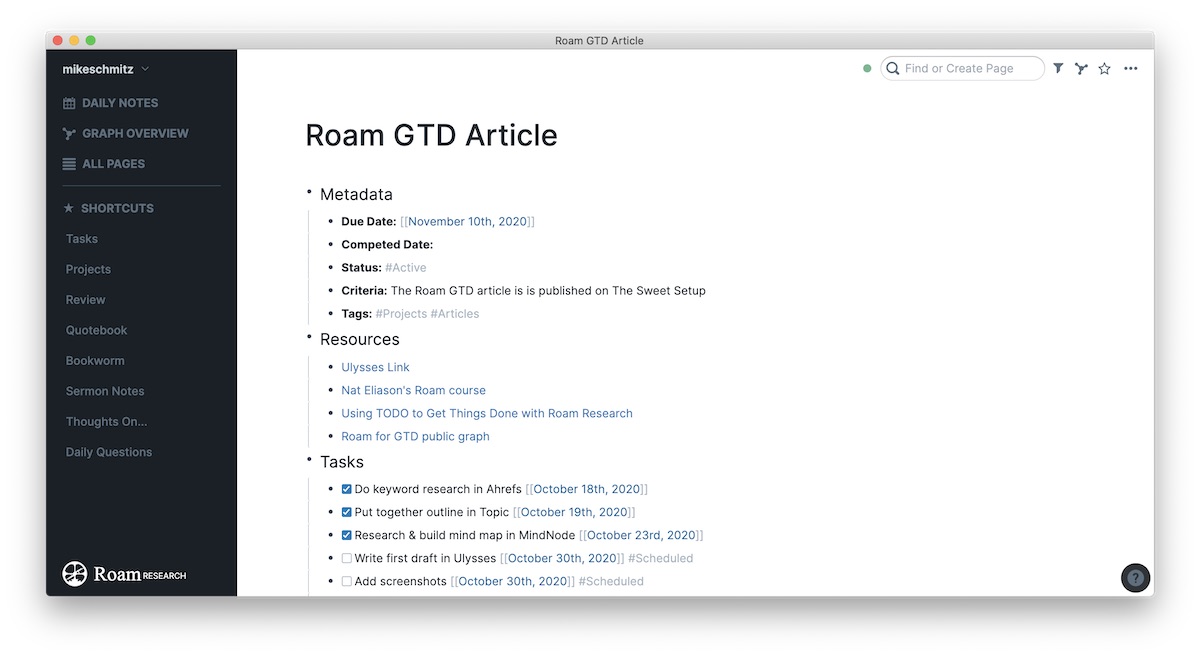Image resolution: width=1200 pixels, height=657 pixels.
Task: Click the Criteria text block
Action: [x=523, y=291]
